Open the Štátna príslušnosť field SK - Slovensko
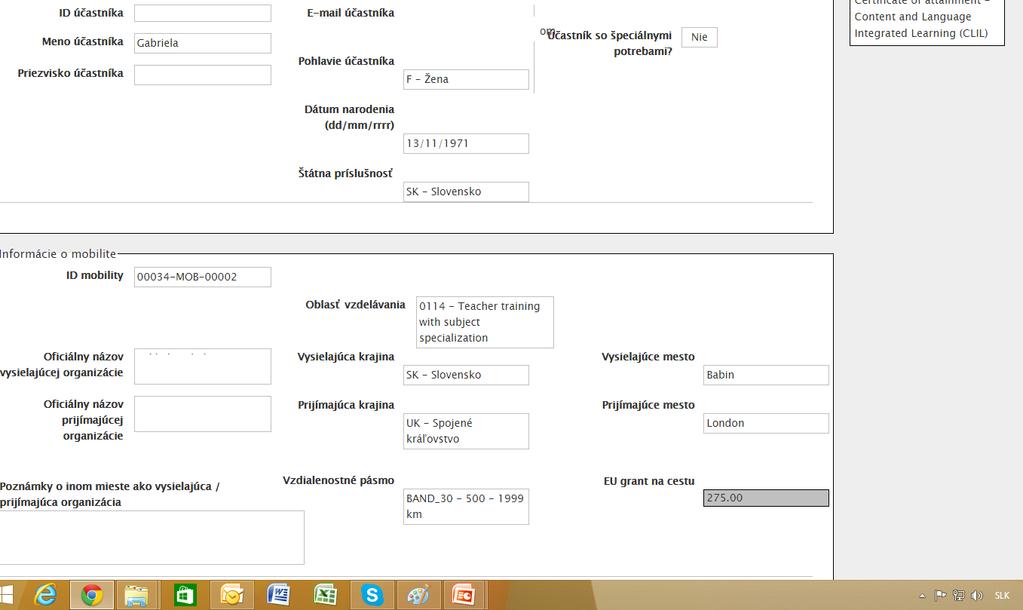The image size is (1023, 610). point(466,192)
